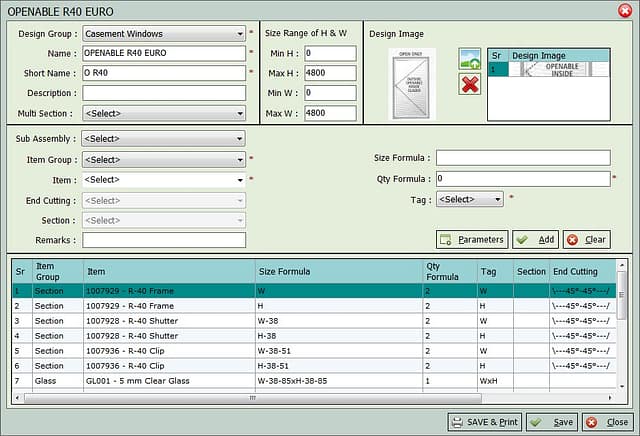Screen dimensions: 640x436
Task: Click the add design image icon
Action: [469, 59]
